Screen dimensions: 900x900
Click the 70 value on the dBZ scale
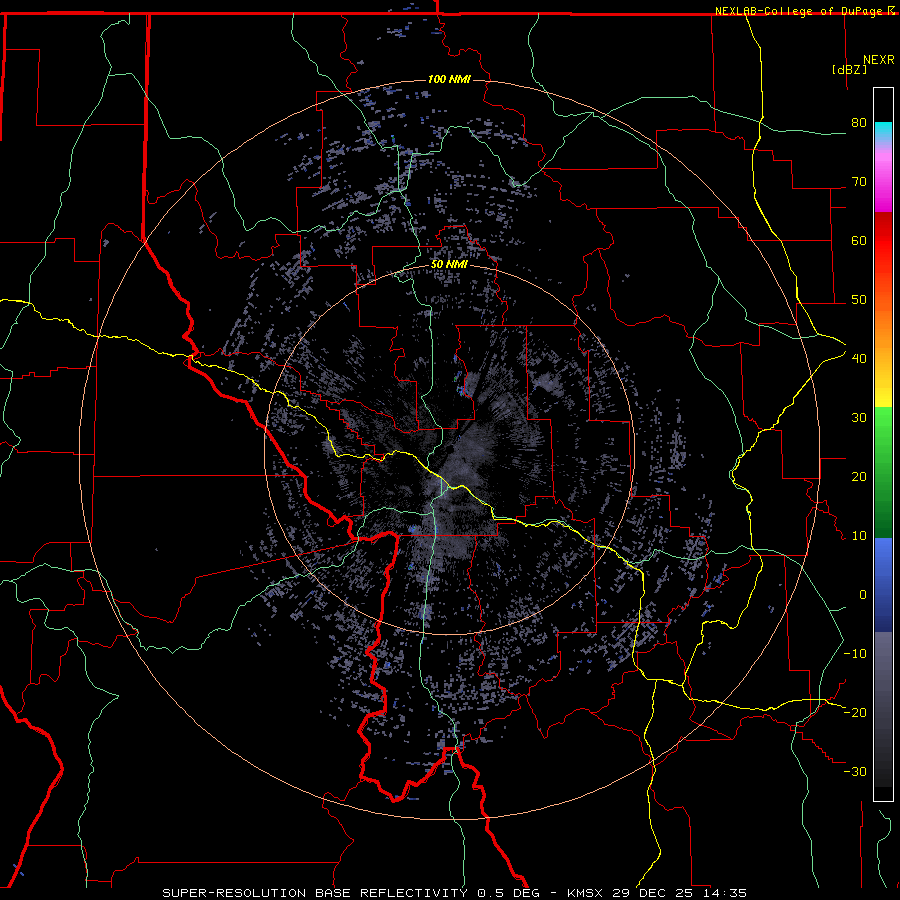(x=859, y=182)
